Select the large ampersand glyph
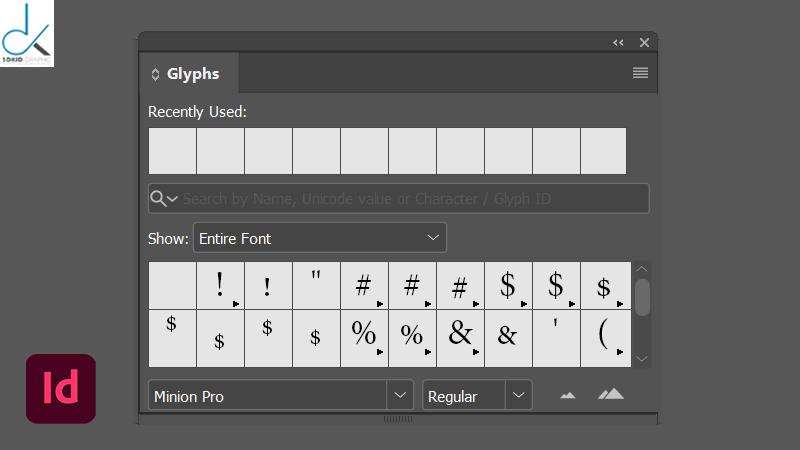Image resolution: width=800 pixels, height=450 pixels. 460,335
